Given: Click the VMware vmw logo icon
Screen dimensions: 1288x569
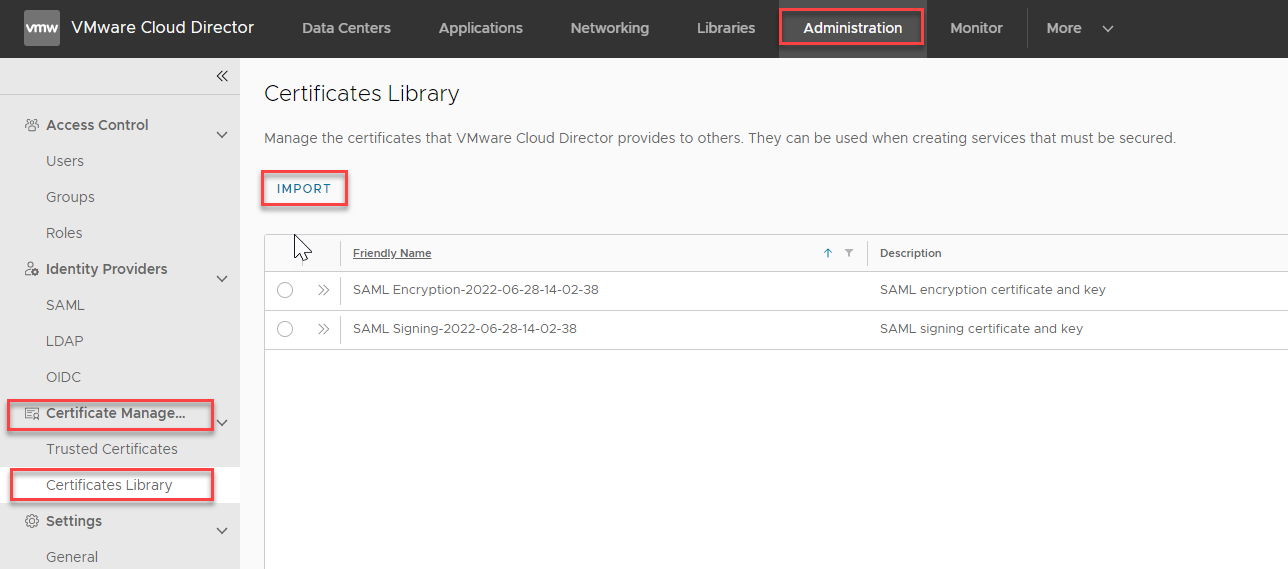Looking at the screenshot, I should pyautogui.click(x=41, y=28).
